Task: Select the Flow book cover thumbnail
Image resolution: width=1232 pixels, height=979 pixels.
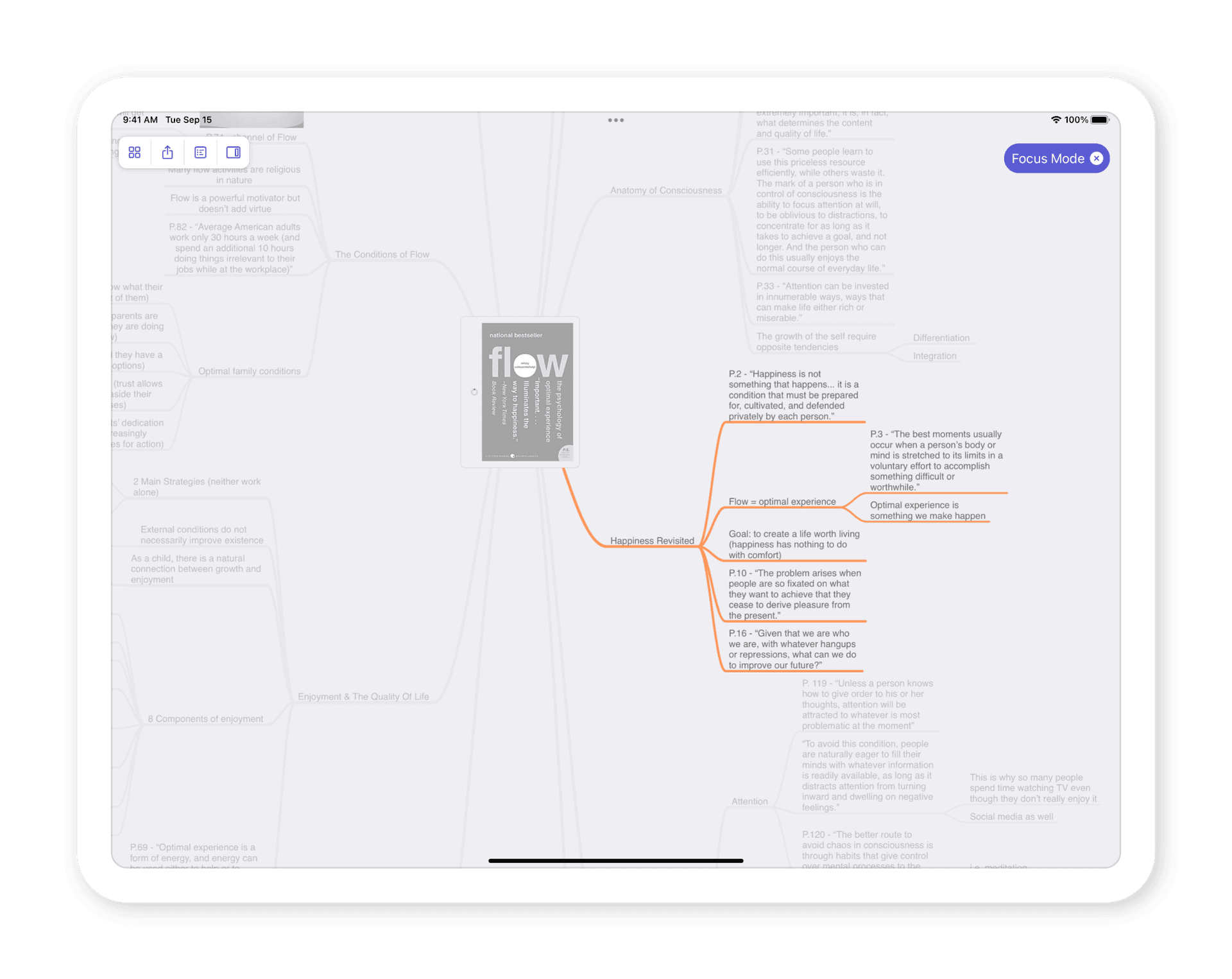Action: pyautogui.click(x=527, y=392)
